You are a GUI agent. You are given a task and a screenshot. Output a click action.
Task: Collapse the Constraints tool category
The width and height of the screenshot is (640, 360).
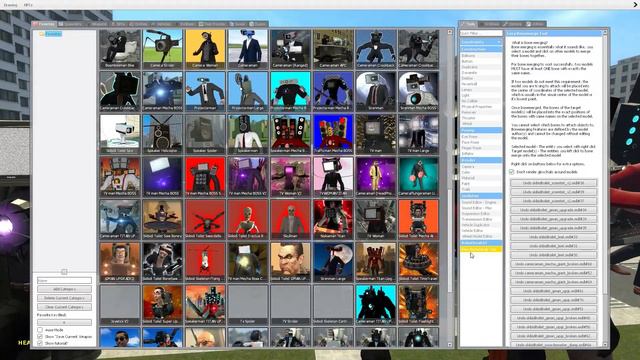(481, 42)
